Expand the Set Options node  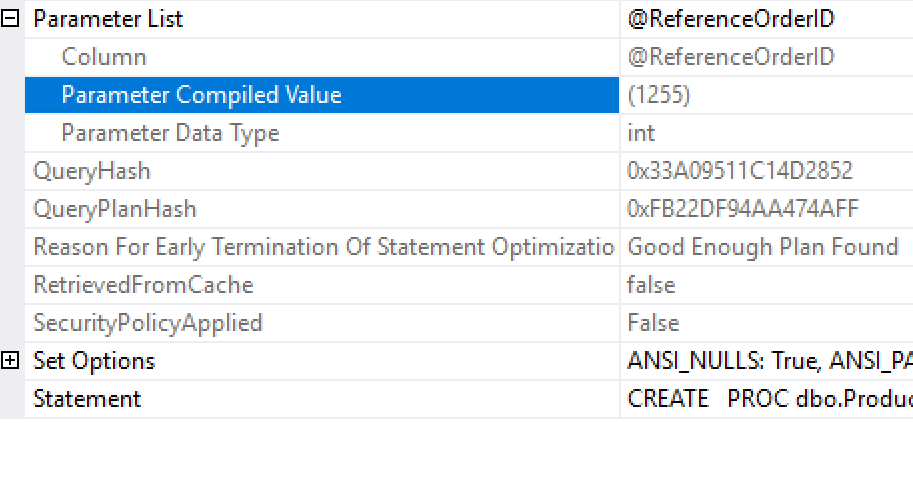click(10, 361)
